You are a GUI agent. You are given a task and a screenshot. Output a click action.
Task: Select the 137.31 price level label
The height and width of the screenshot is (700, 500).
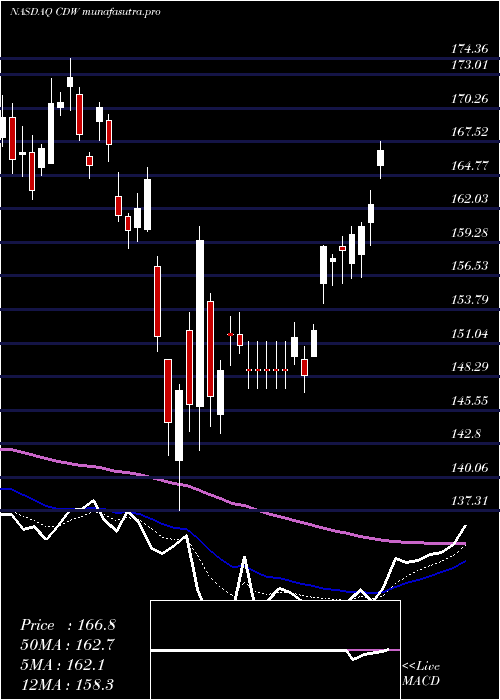(469, 501)
